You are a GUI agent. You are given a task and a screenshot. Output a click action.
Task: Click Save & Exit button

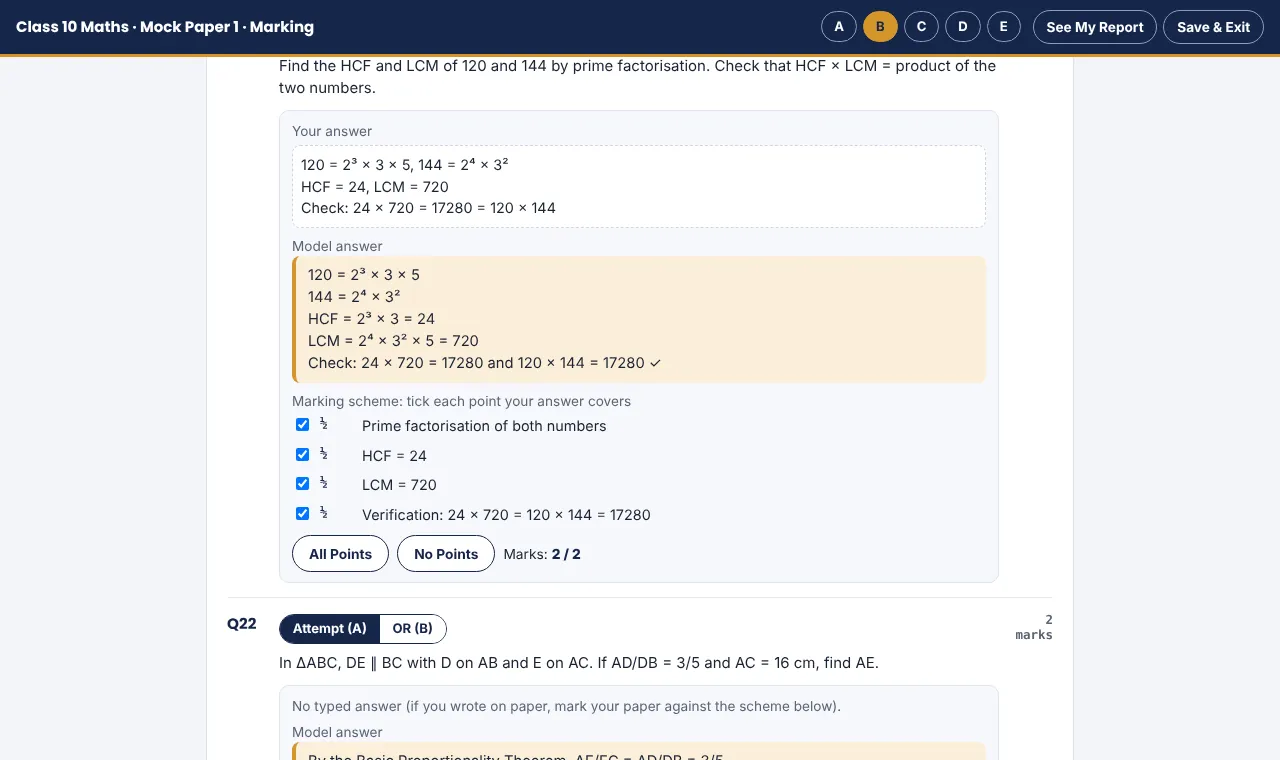pos(1213,27)
